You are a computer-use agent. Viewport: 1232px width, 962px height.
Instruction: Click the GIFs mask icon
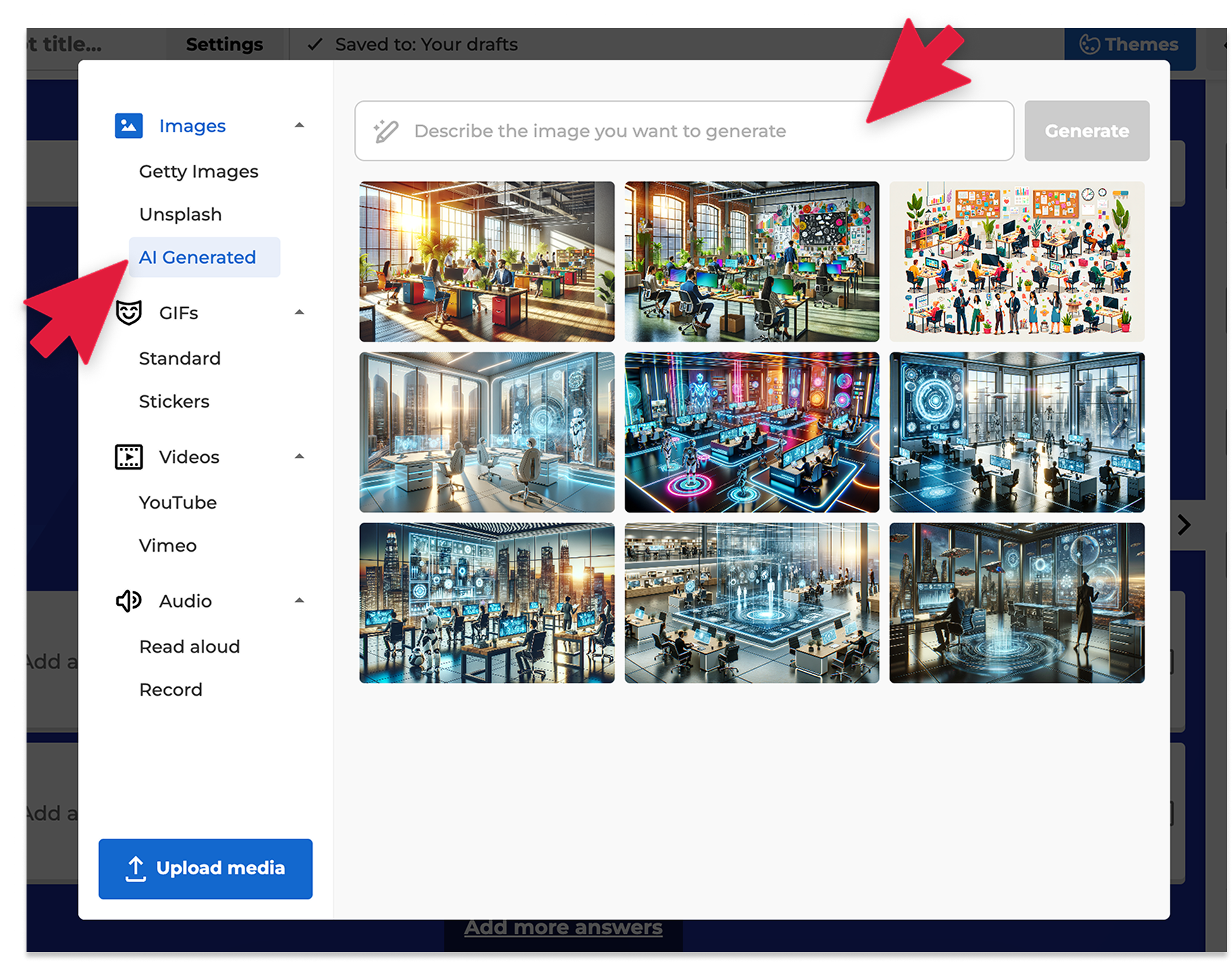click(128, 312)
